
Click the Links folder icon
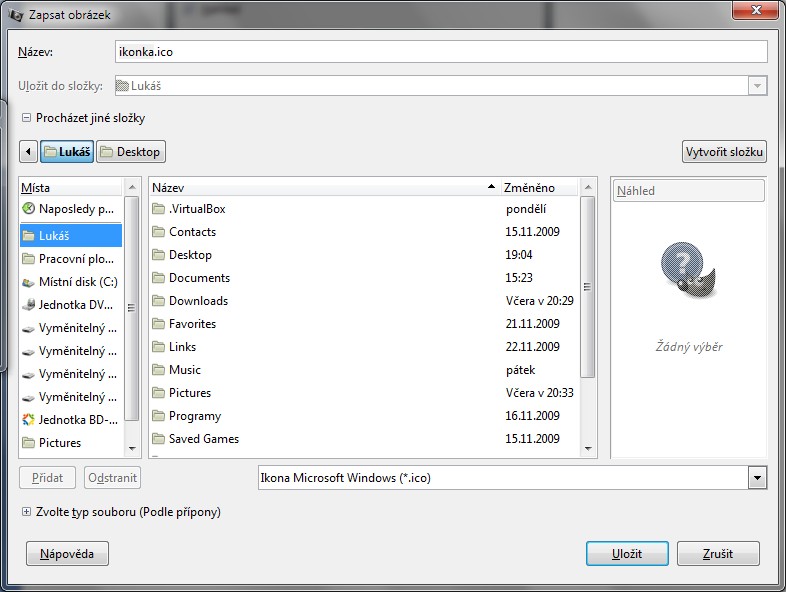[x=158, y=347]
